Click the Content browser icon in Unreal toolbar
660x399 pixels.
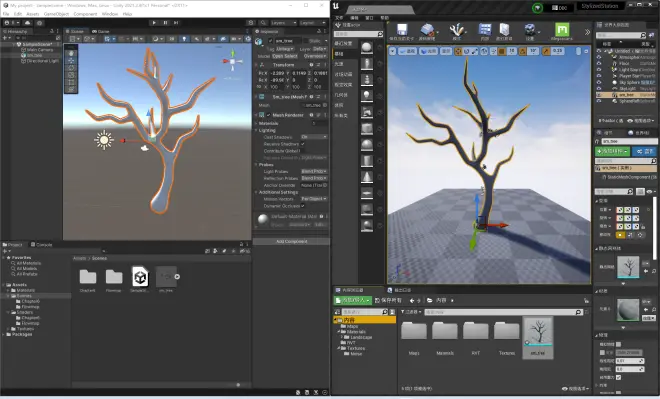(485, 32)
